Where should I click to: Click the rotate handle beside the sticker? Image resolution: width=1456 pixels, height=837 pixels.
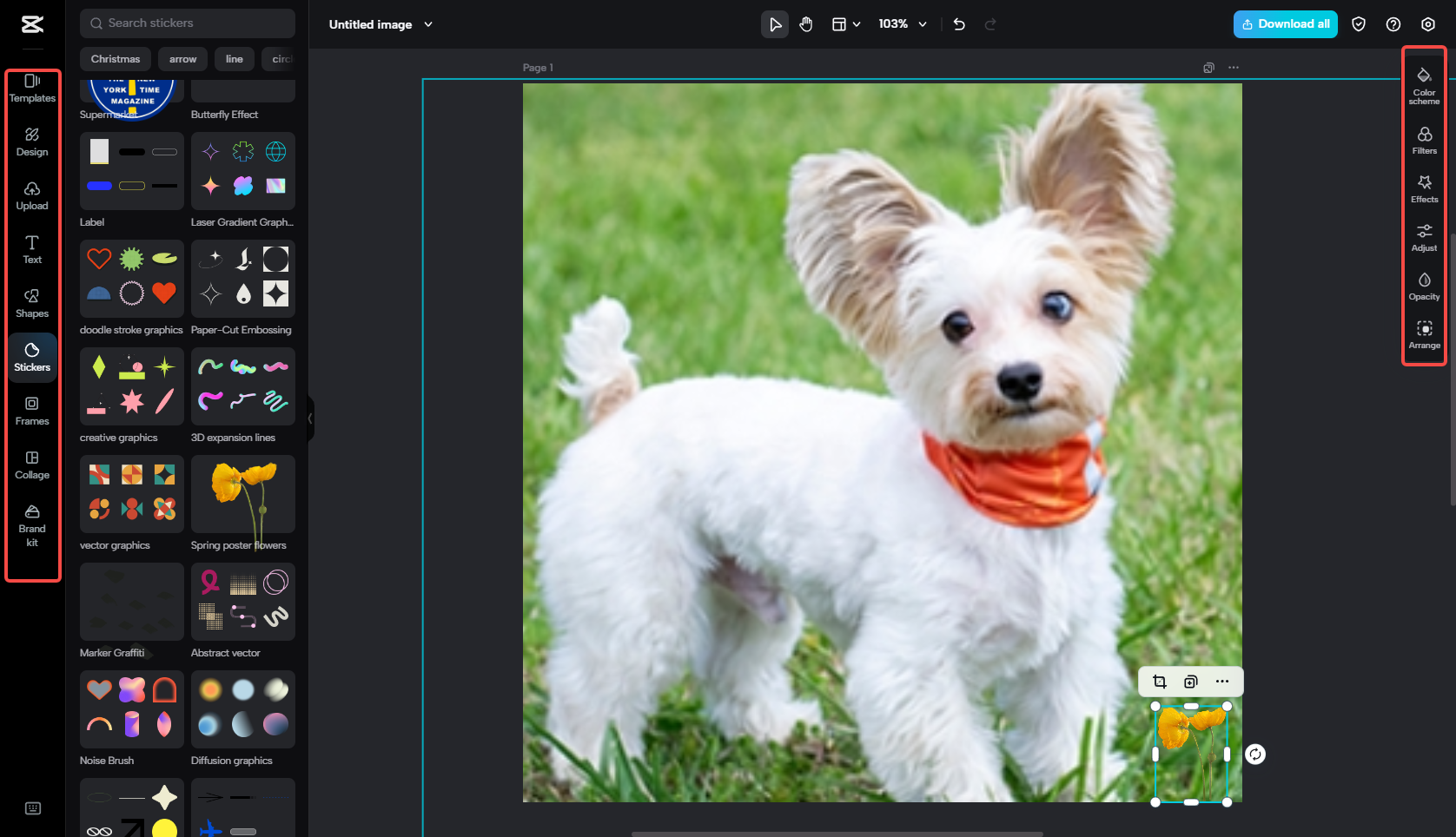[1255, 755]
